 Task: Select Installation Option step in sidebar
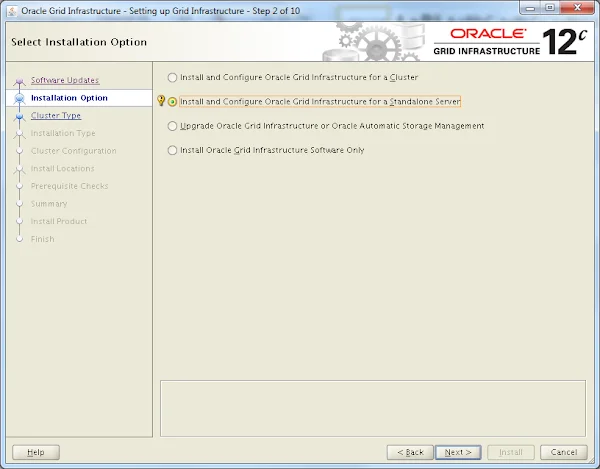(69, 98)
